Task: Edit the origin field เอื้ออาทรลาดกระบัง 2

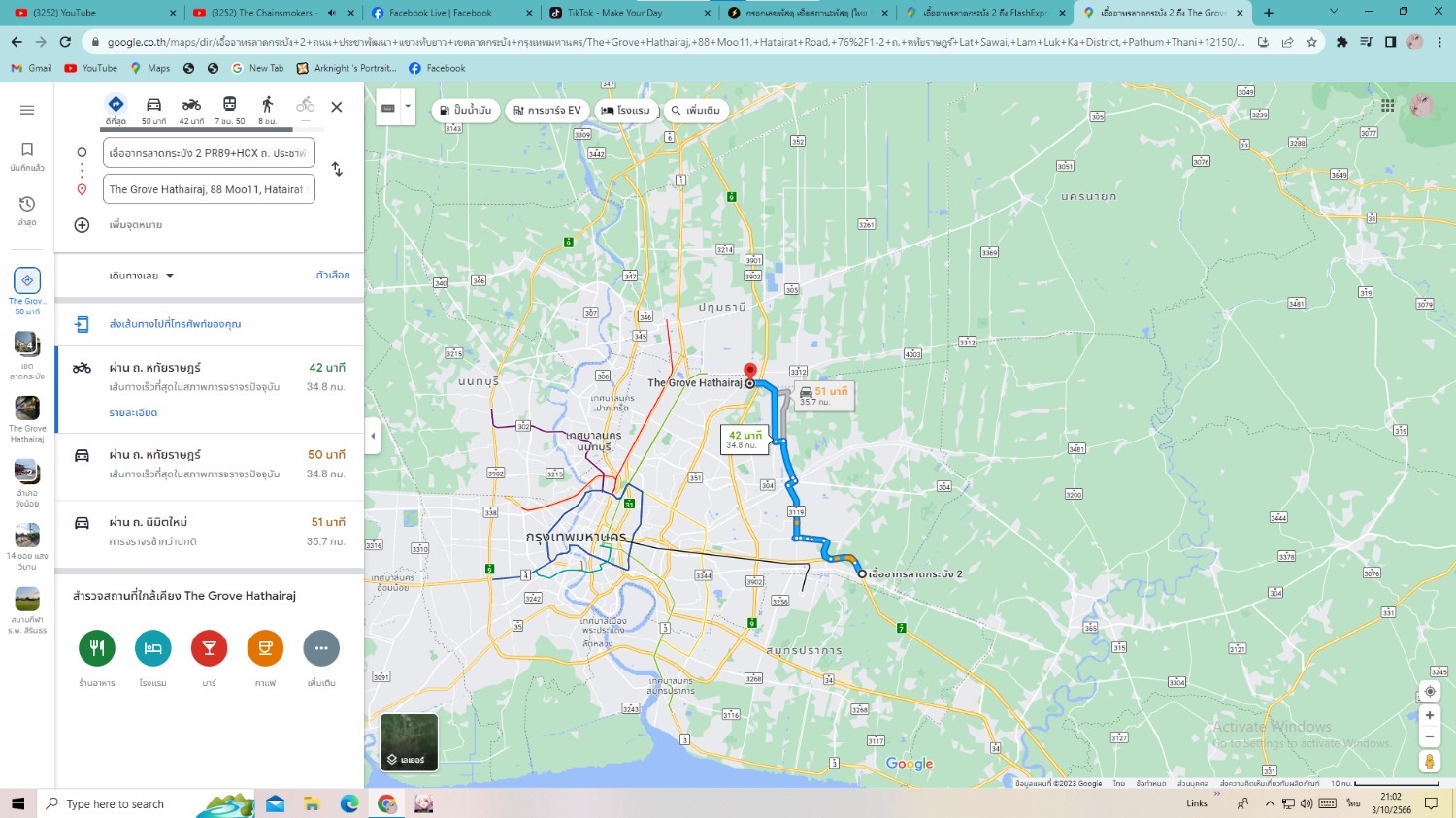Action: [209, 153]
